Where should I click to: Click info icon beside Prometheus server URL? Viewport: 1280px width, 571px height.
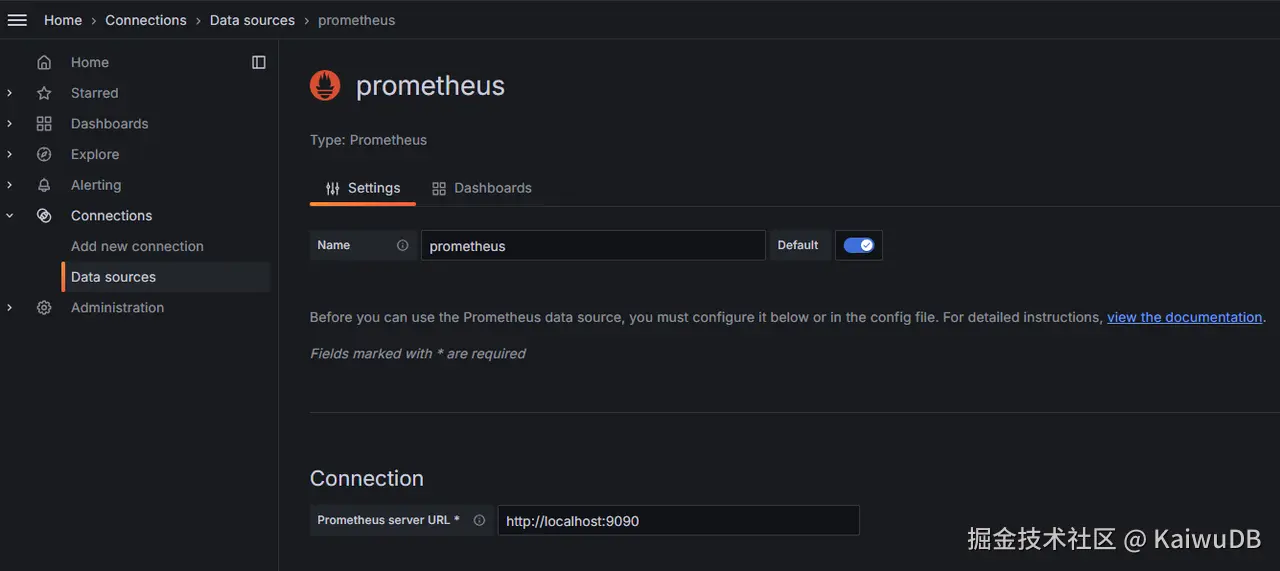tap(479, 520)
